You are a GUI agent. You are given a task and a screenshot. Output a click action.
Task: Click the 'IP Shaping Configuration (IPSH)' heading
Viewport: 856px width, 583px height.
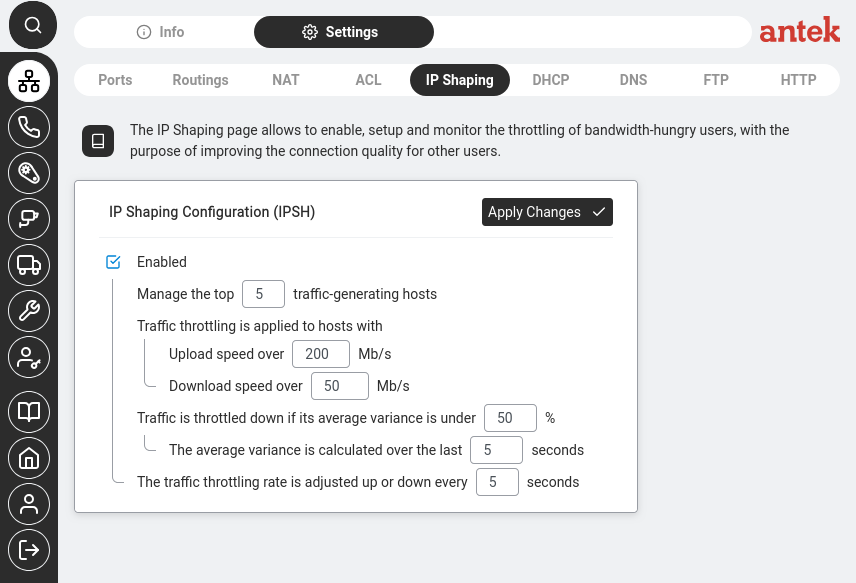pyautogui.click(x=212, y=212)
